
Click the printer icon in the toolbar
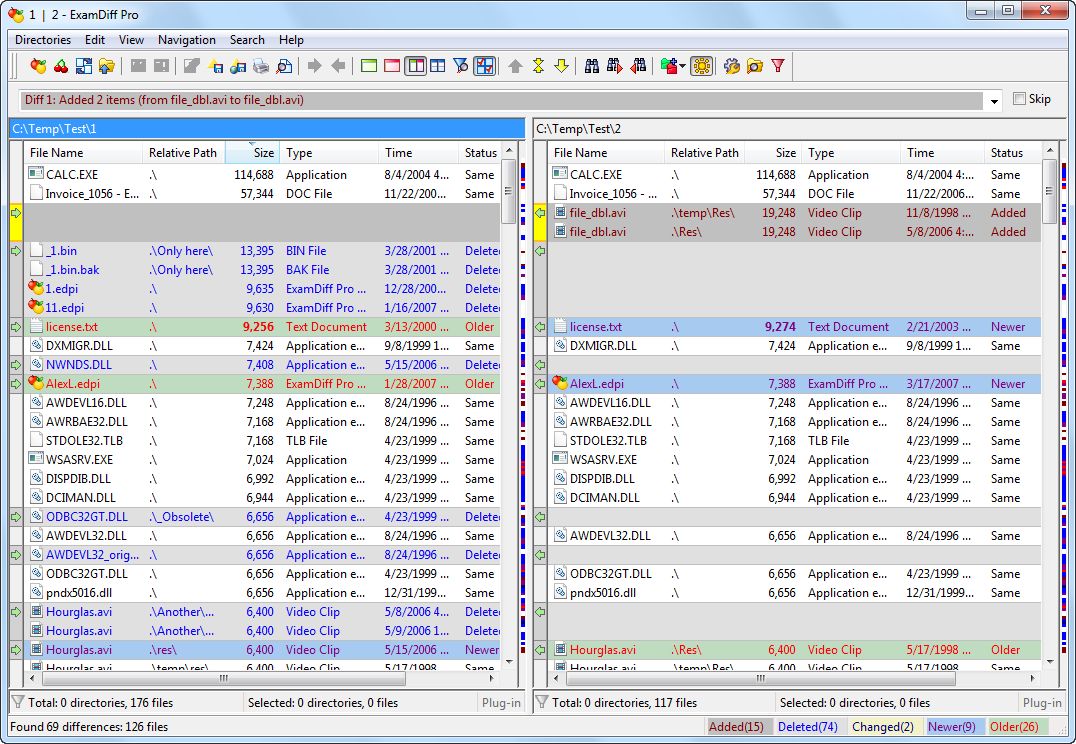261,66
